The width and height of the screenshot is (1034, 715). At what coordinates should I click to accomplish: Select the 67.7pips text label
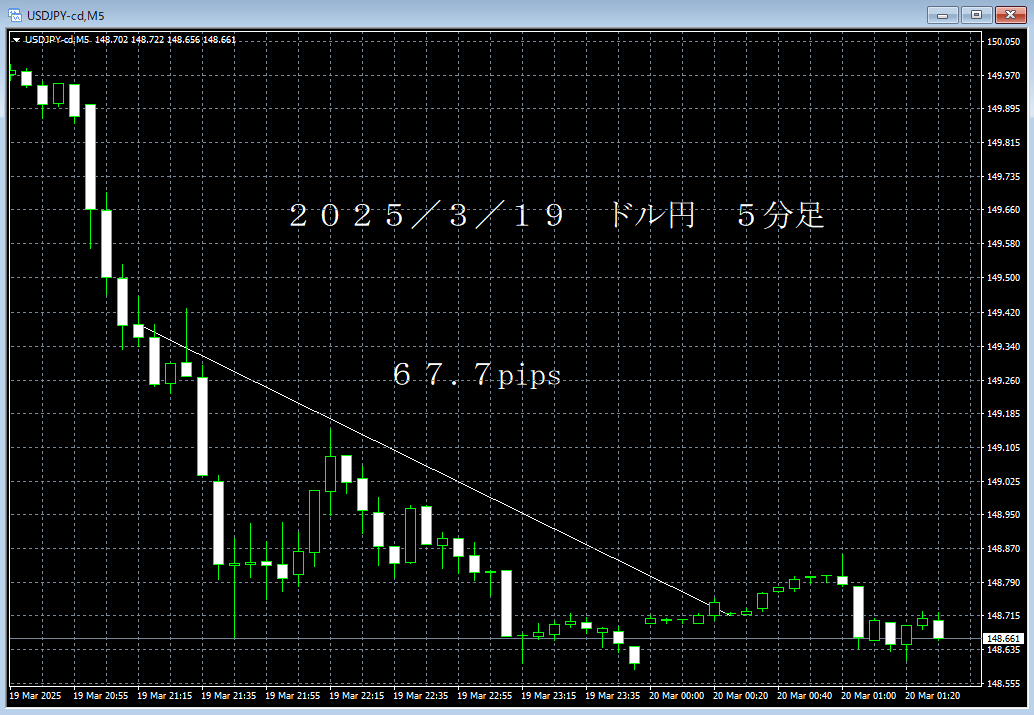coord(477,375)
